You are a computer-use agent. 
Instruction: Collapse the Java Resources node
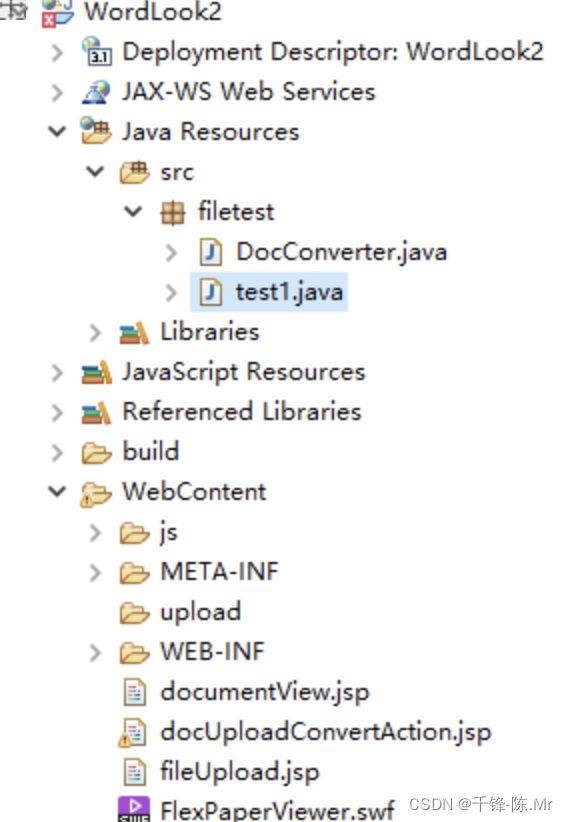click(57, 131)
